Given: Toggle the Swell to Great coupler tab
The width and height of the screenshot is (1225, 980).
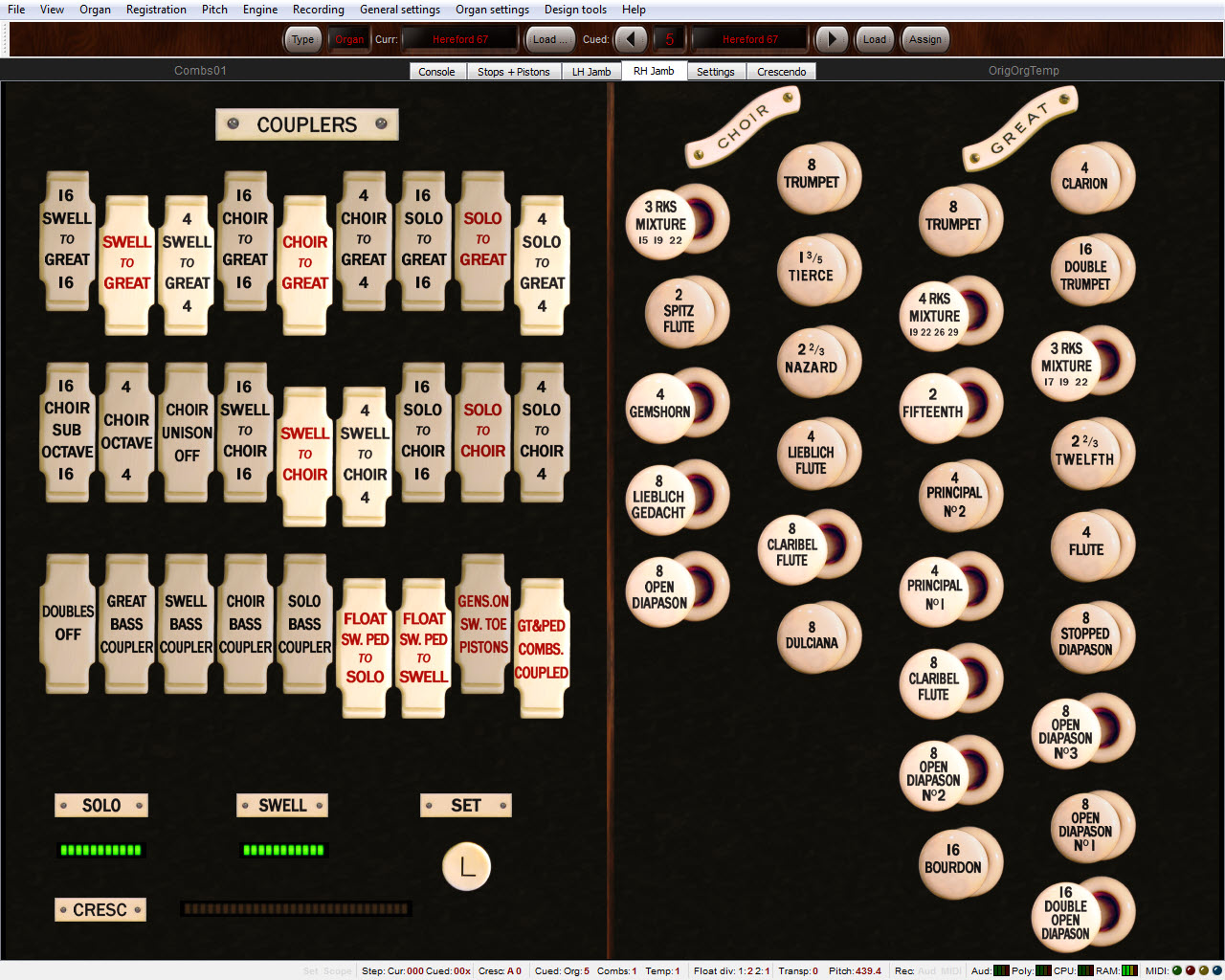Looking at the screenshot, I should click(126, 263).
